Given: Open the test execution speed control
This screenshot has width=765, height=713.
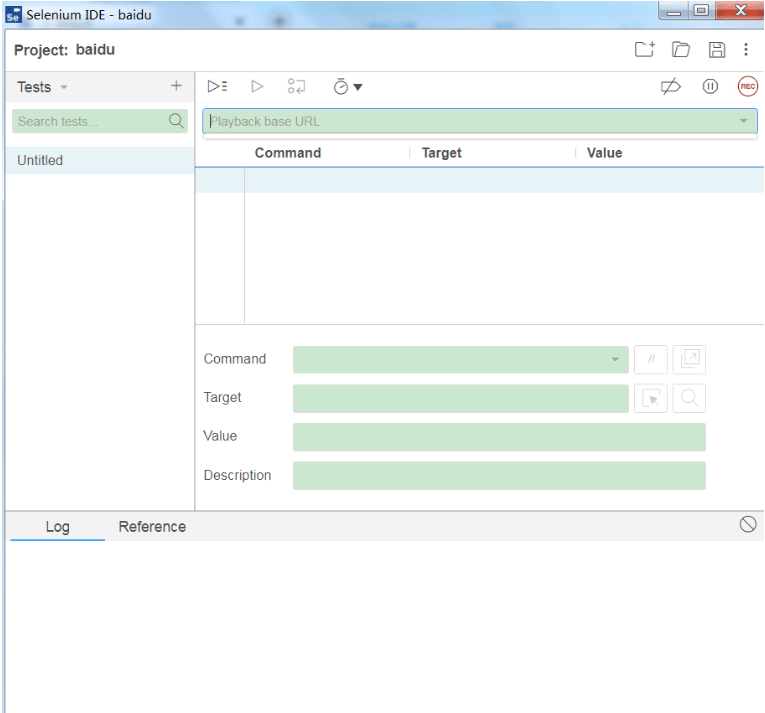Looking at the screenshot, I should (x=347, y=86).
